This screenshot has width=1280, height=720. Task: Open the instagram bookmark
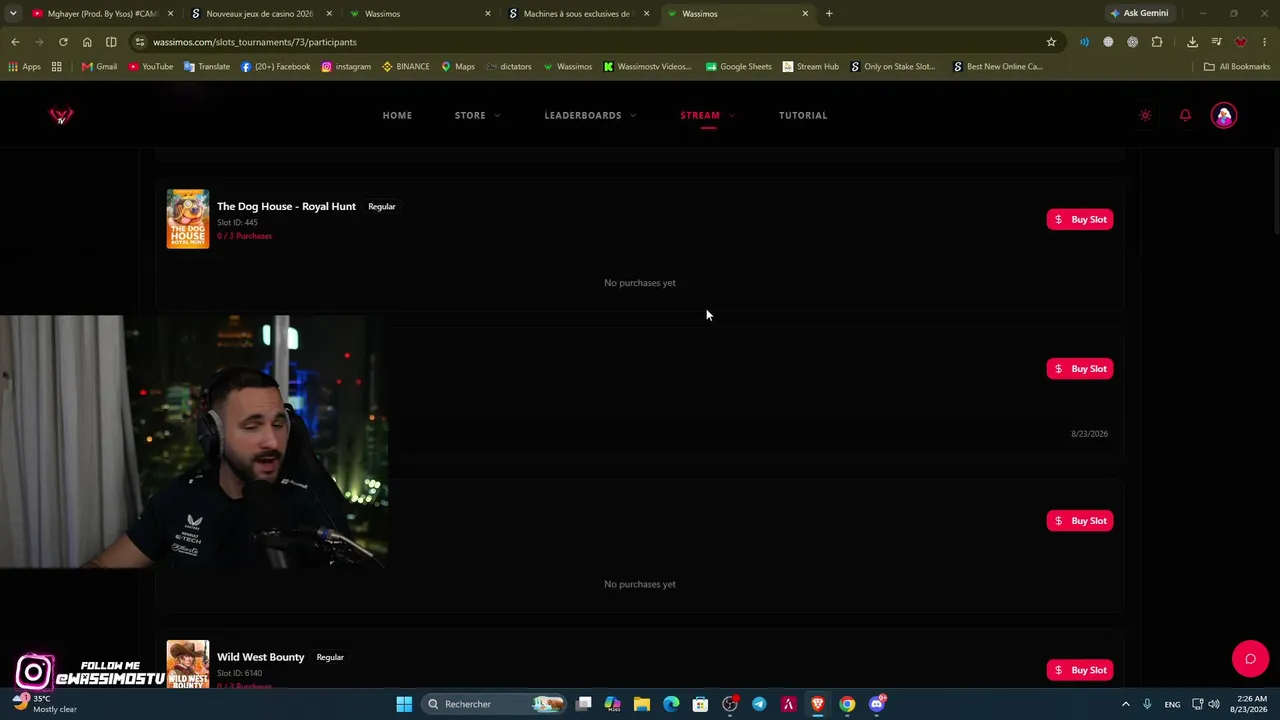click(x=346, y=67)
